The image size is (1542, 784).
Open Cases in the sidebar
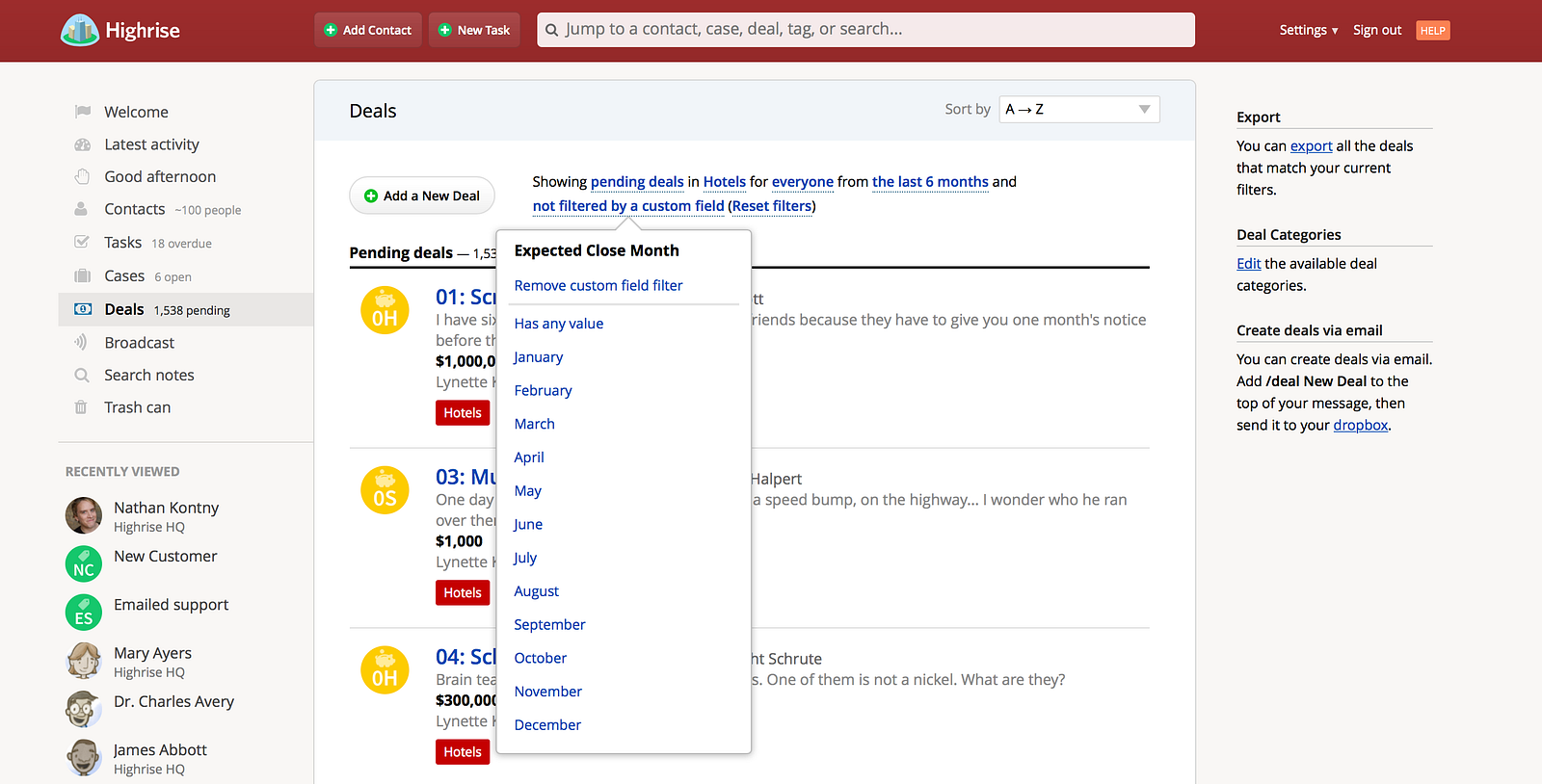coord(124,275)
